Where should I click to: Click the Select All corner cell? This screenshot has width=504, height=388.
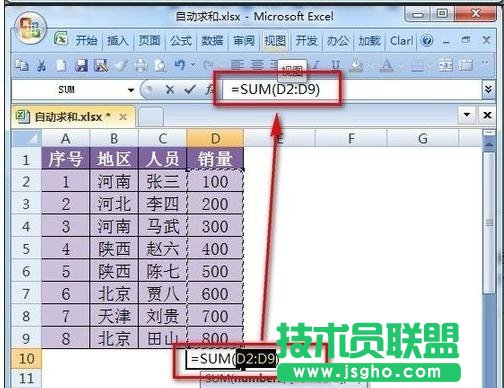27,138
